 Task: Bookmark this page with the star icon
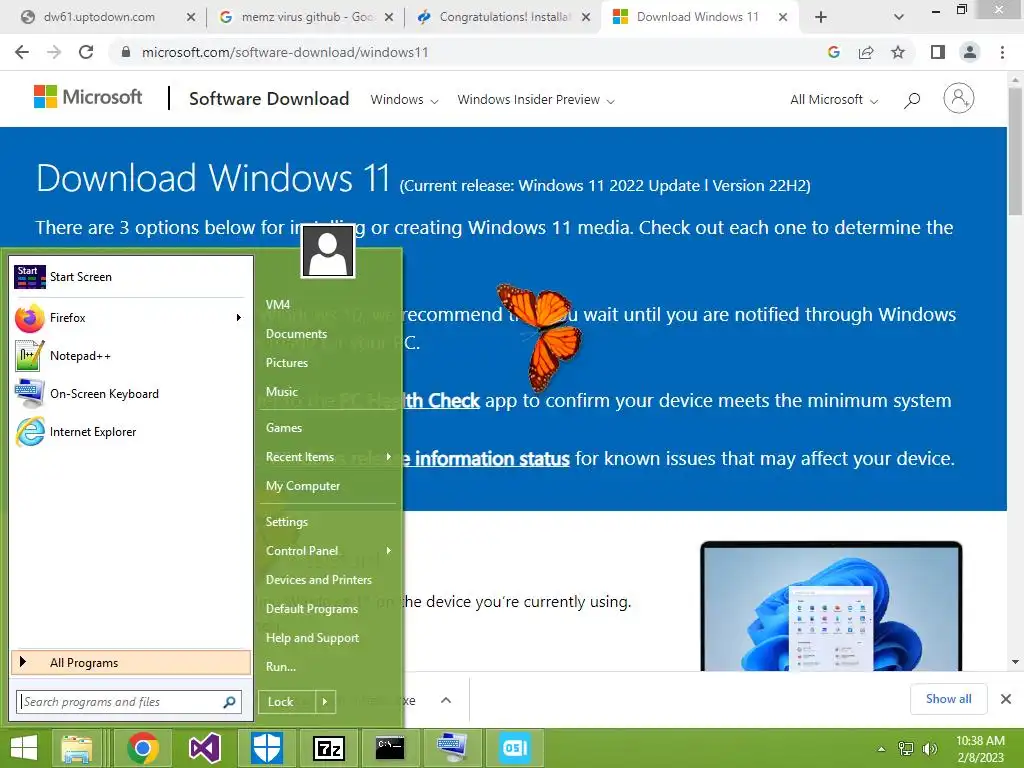(x=898, y=52)
